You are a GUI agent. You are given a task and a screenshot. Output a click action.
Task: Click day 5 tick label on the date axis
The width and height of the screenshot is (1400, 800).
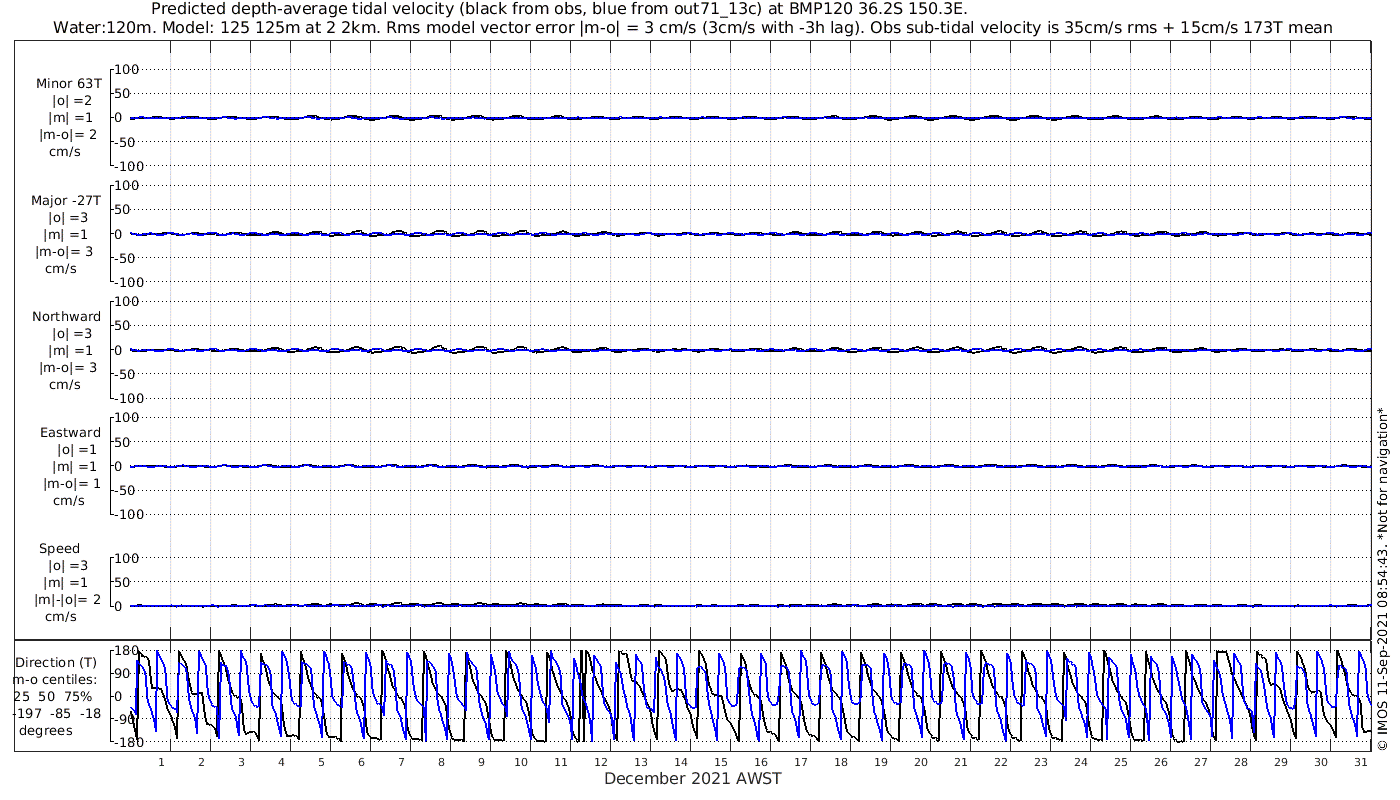[x=321, y=762]
